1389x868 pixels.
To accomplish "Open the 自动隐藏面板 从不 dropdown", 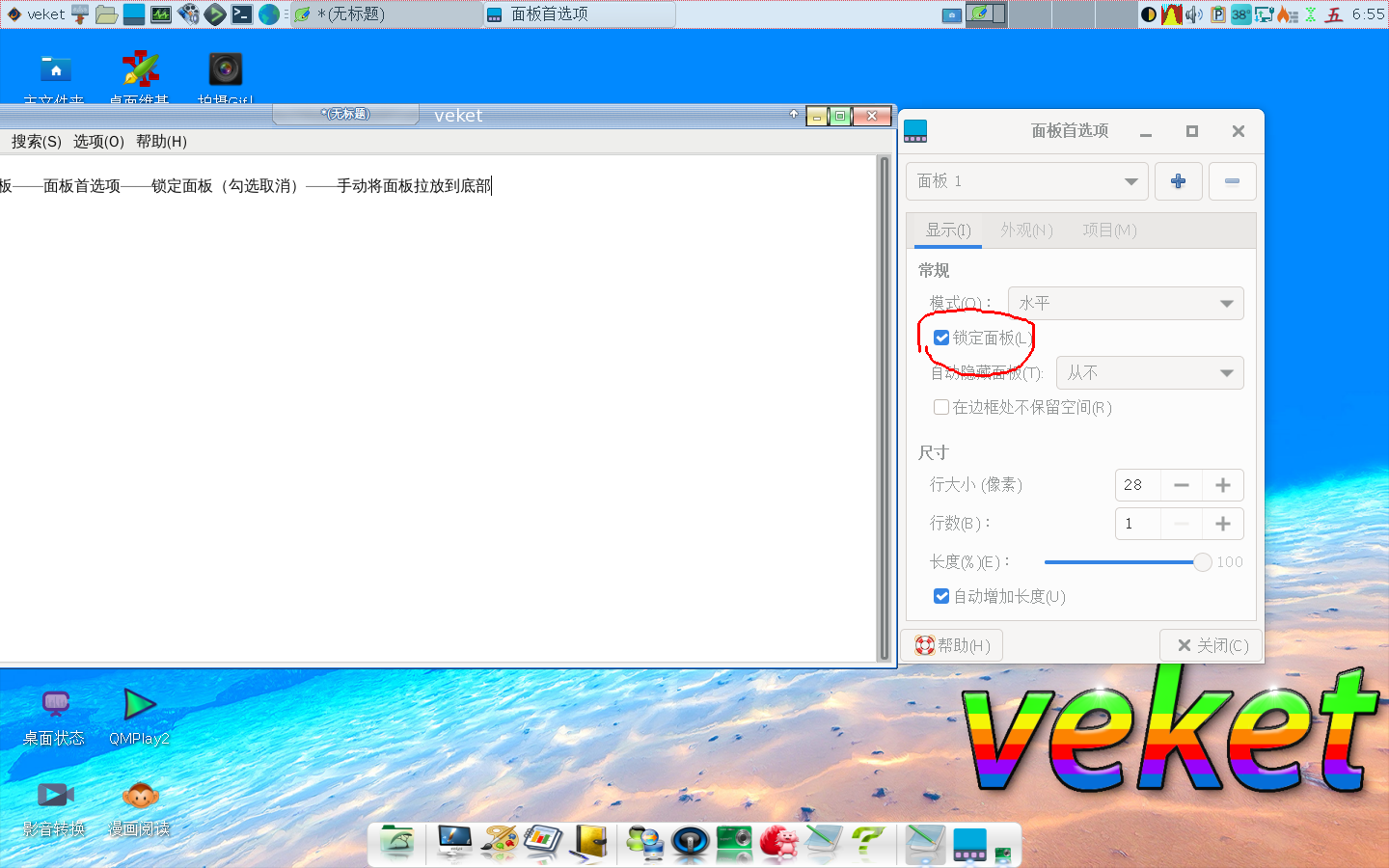I will click(1150, 372).
